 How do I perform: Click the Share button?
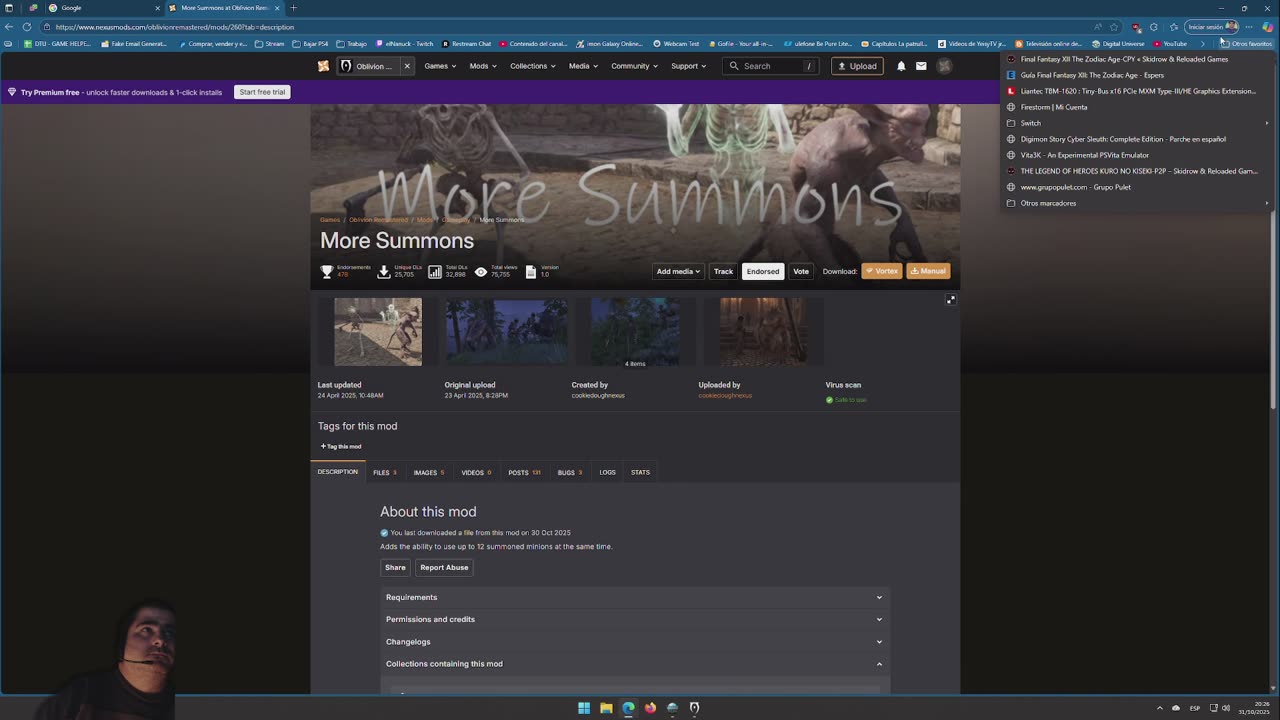[395, 567]
